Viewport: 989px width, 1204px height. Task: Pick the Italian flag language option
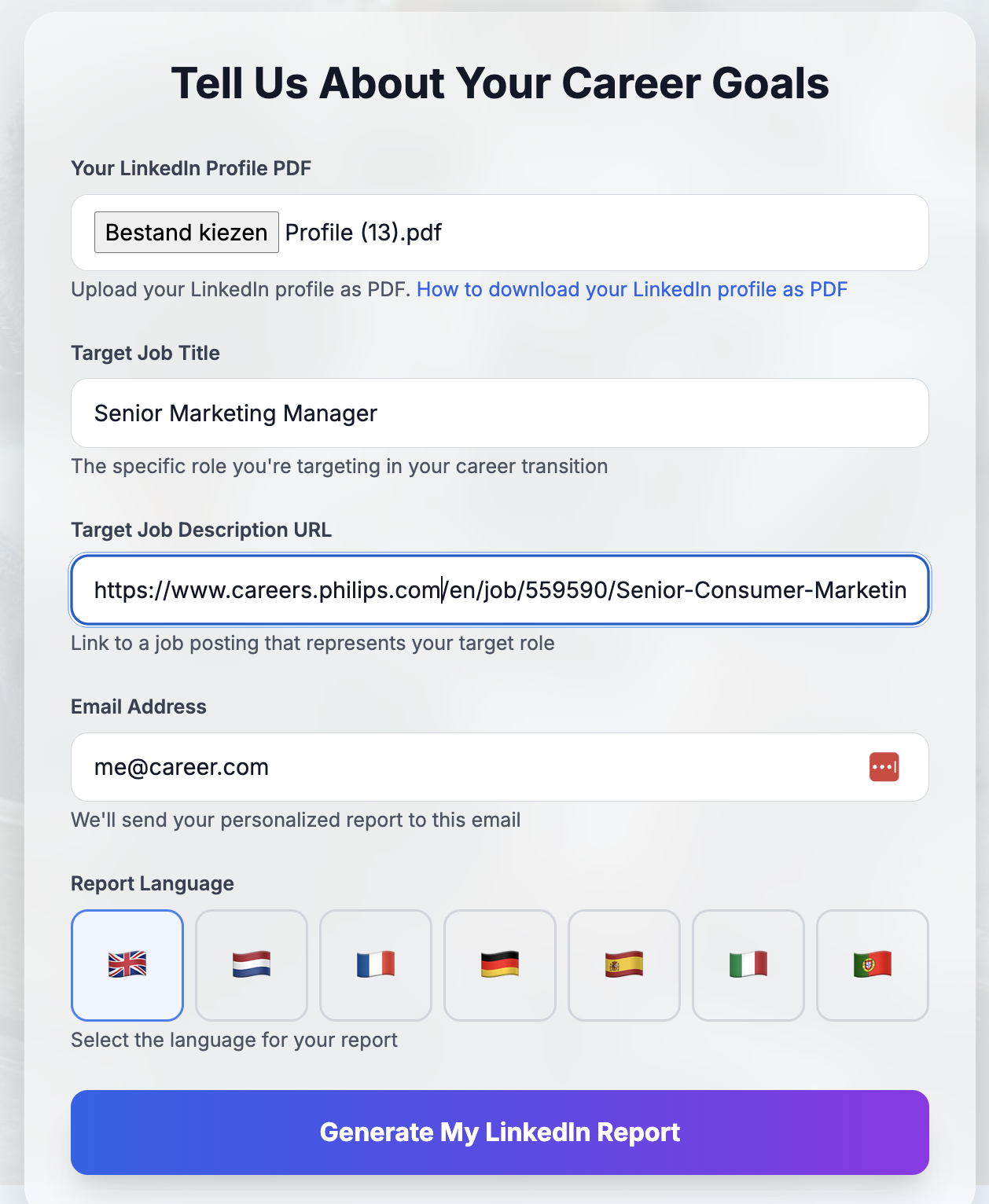point(748,964)
